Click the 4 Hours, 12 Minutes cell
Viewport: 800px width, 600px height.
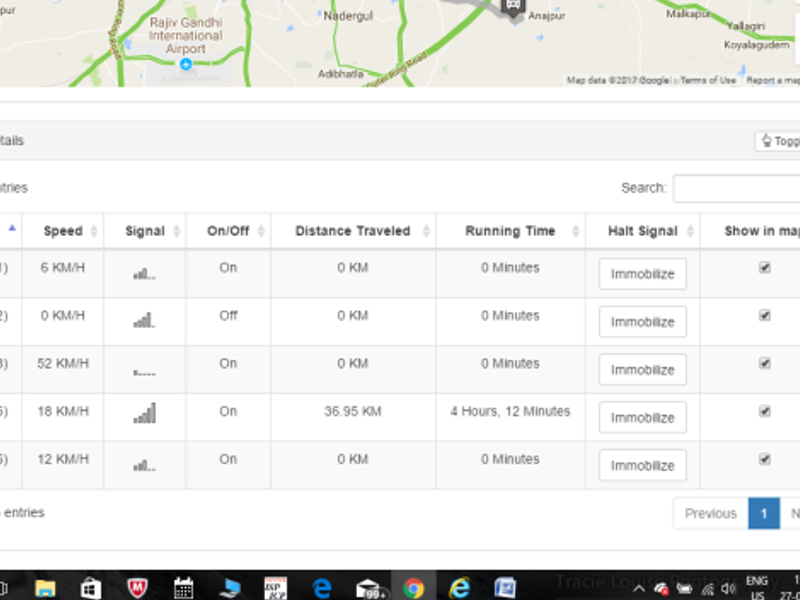(510, 411)
